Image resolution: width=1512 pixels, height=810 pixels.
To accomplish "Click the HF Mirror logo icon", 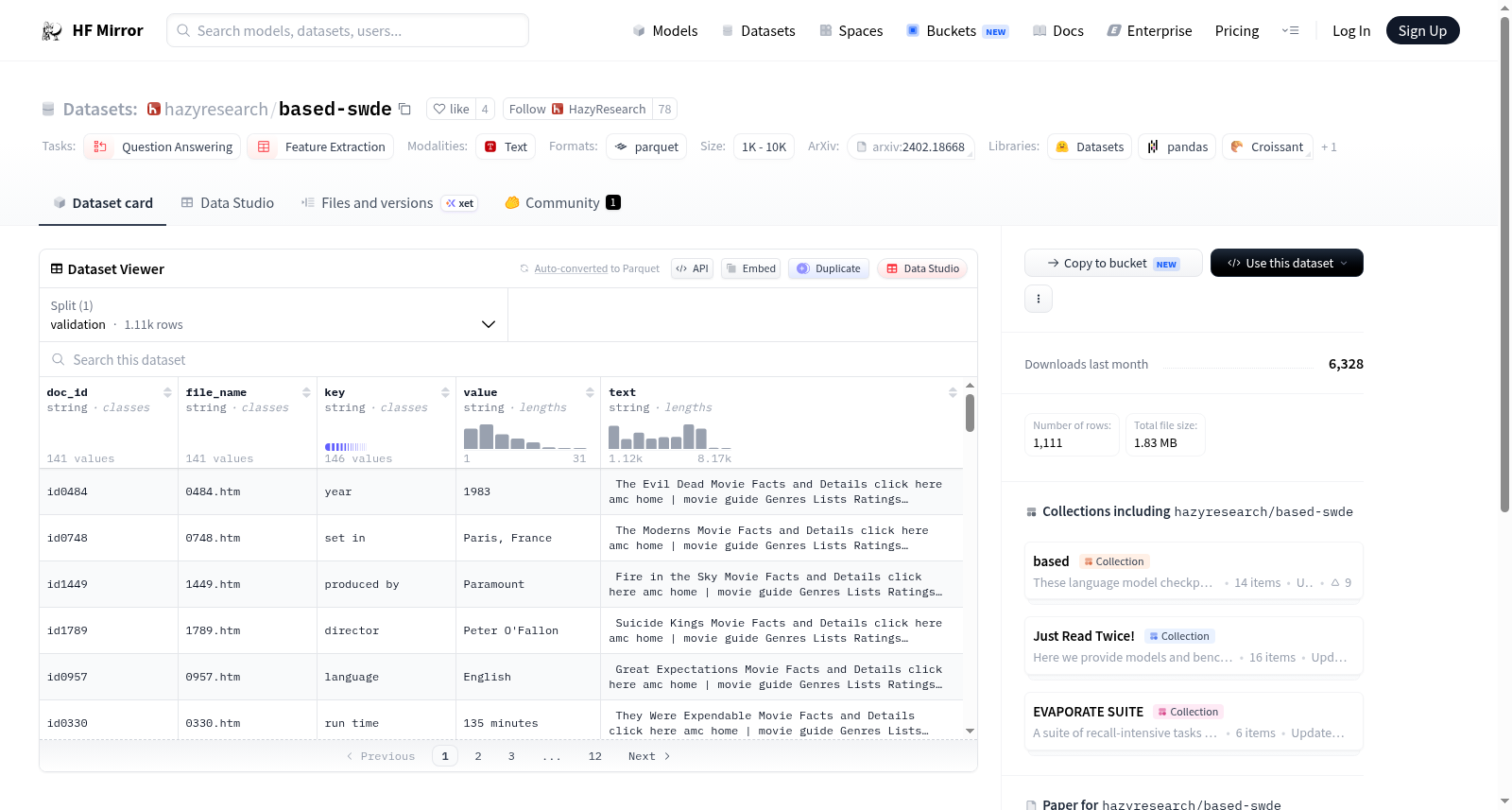I will click(x=52, y=31).
